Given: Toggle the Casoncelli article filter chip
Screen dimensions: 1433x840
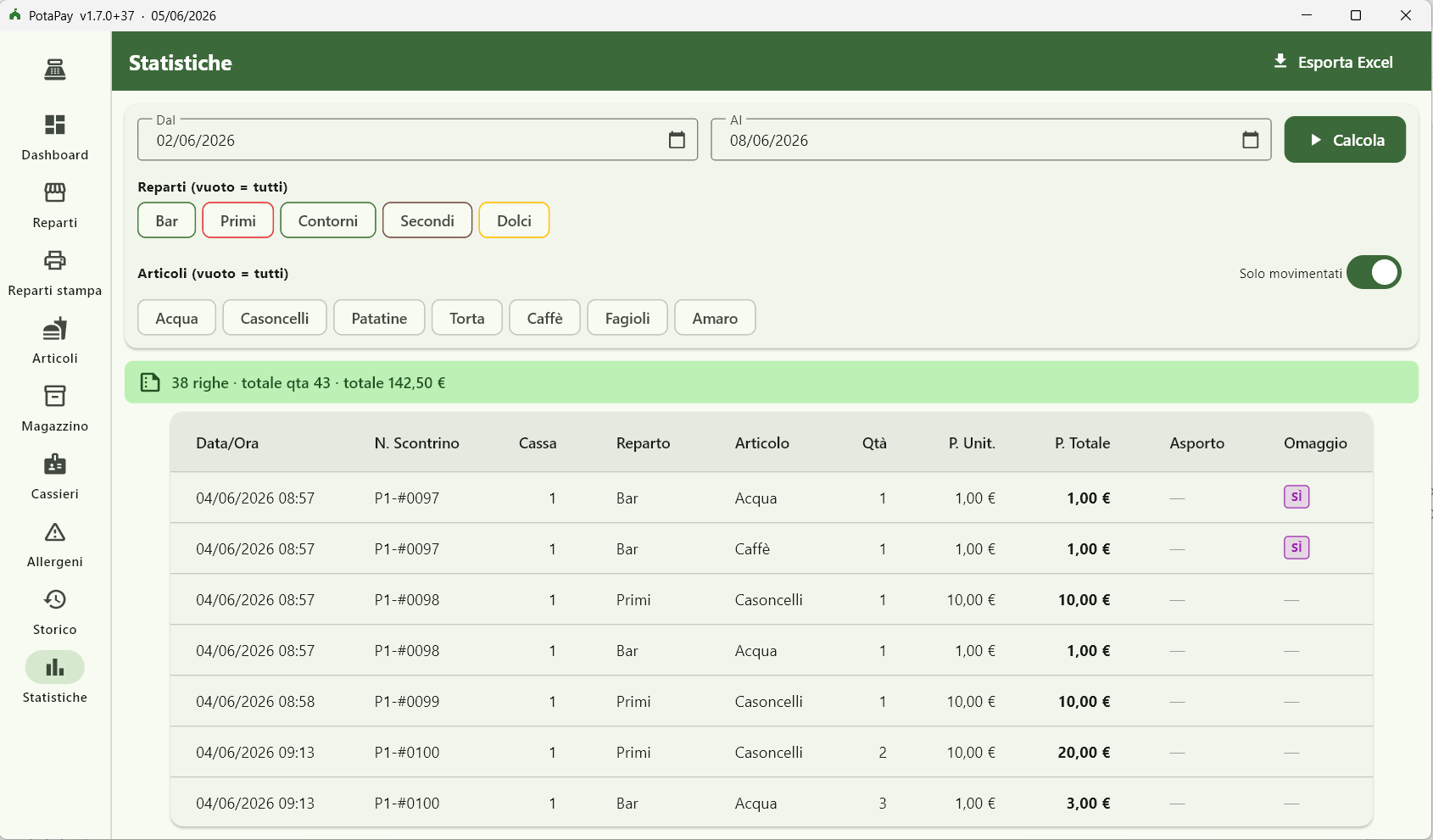Looking at the screenshot, I should pos(275,318).
